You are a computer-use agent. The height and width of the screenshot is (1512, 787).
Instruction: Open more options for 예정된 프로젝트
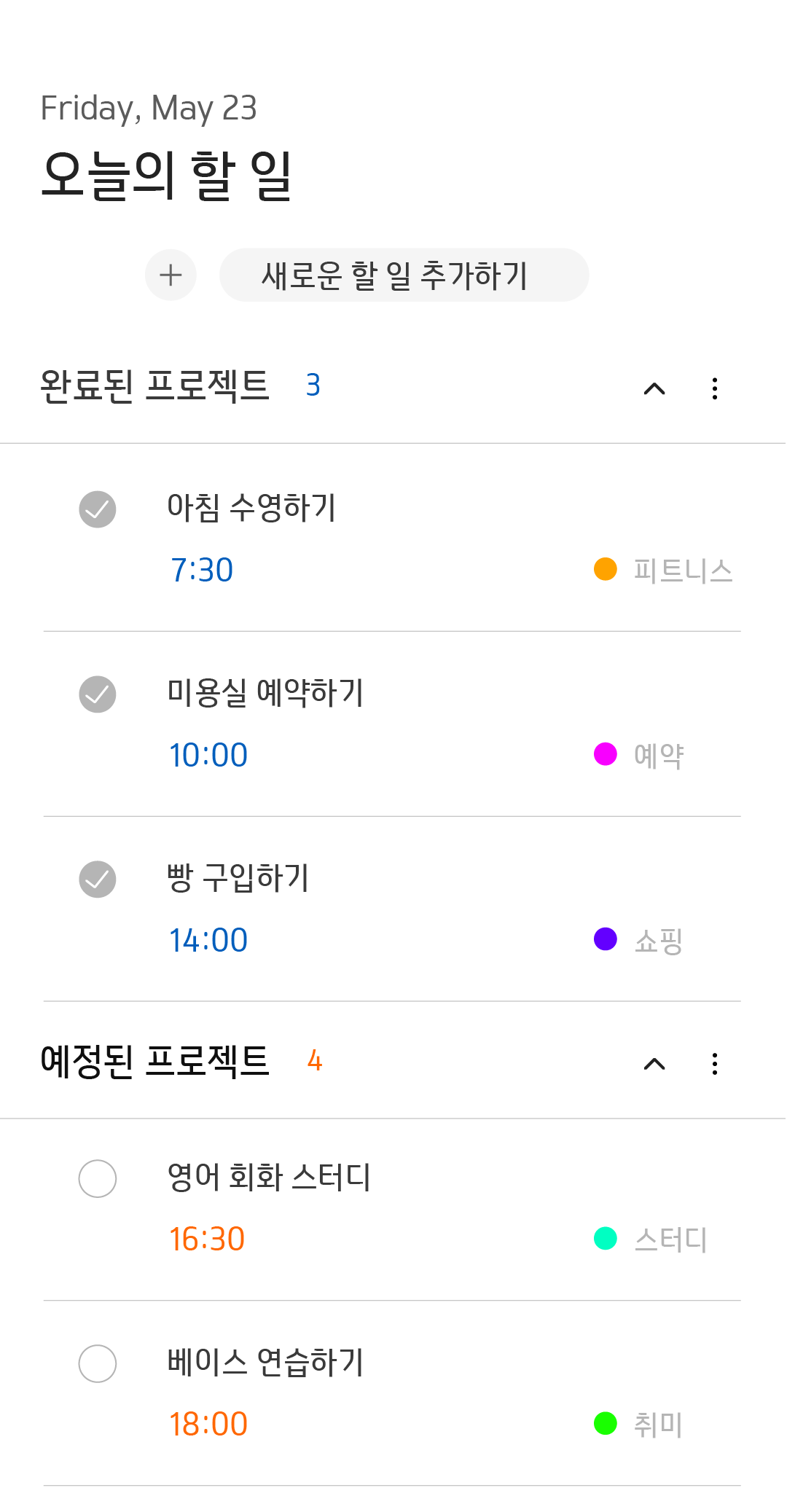pyautogui.click(x=715, y=1064)
